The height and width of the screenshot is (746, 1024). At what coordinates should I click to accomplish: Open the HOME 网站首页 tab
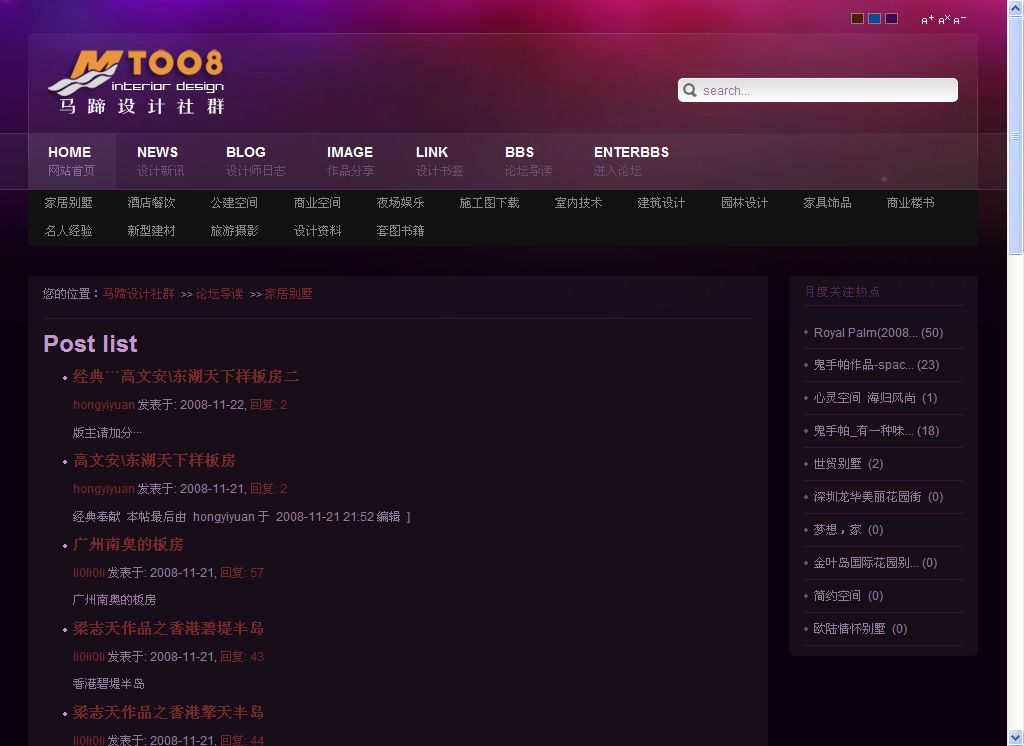[x=72, y=161]
